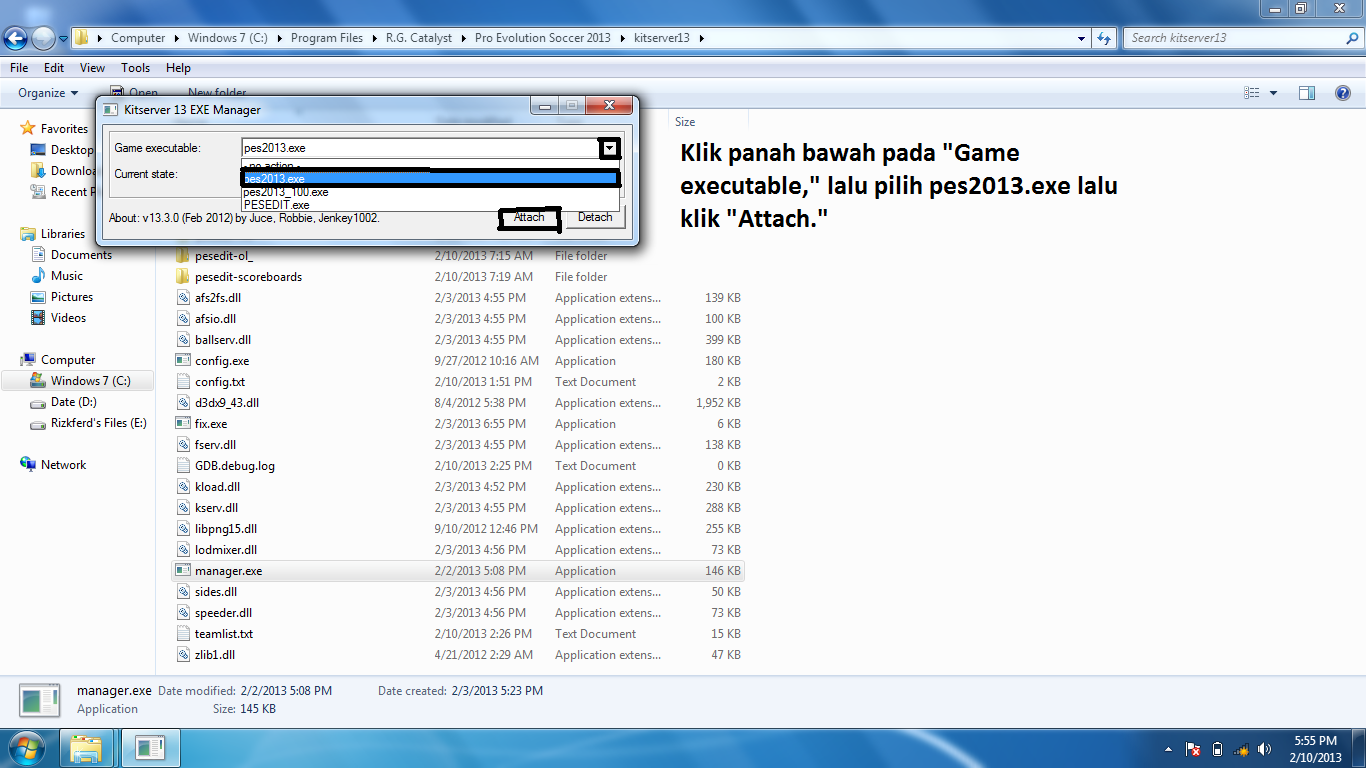Open the Organize dropdown
This screenshot has height=768, width=1366.
pyautogui.click(x=48, y=93)
